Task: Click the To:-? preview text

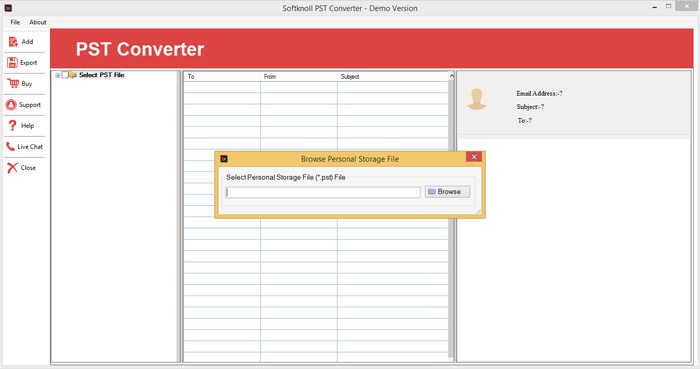Action: click(x=525, y=120)
